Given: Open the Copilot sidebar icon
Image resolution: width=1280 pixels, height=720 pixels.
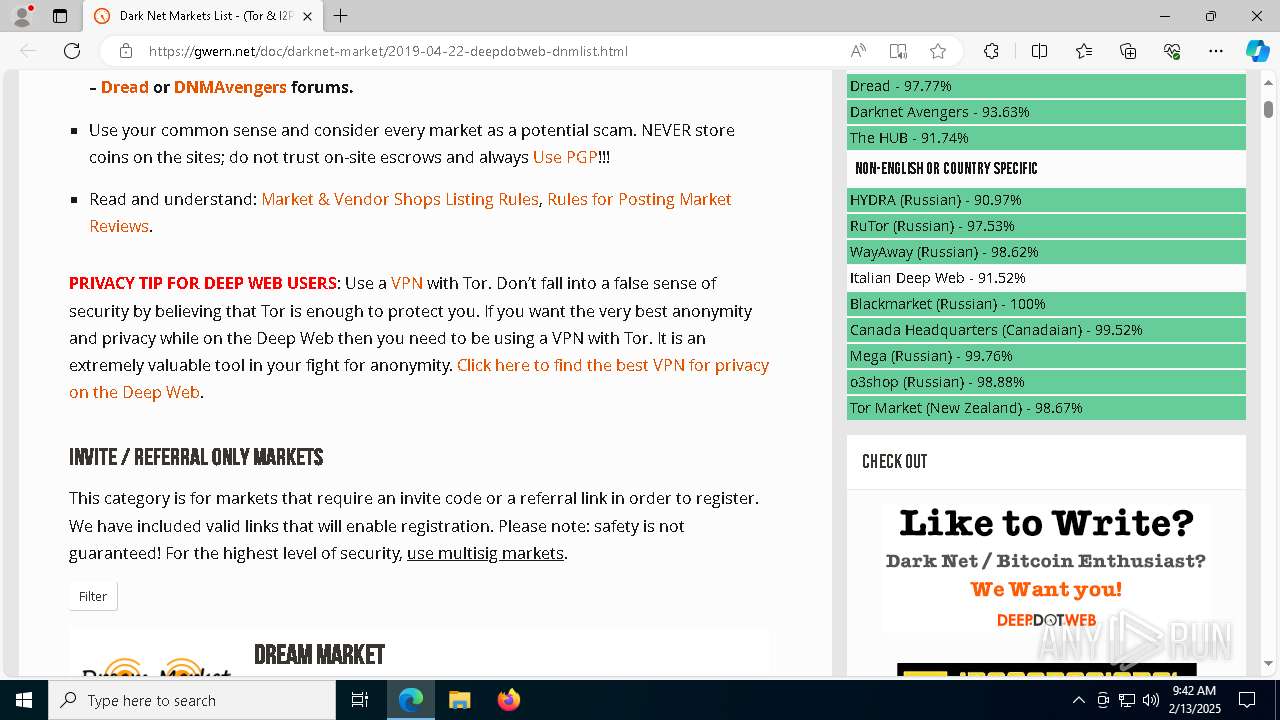Looking at the screenshot, I should [1257, 51].
